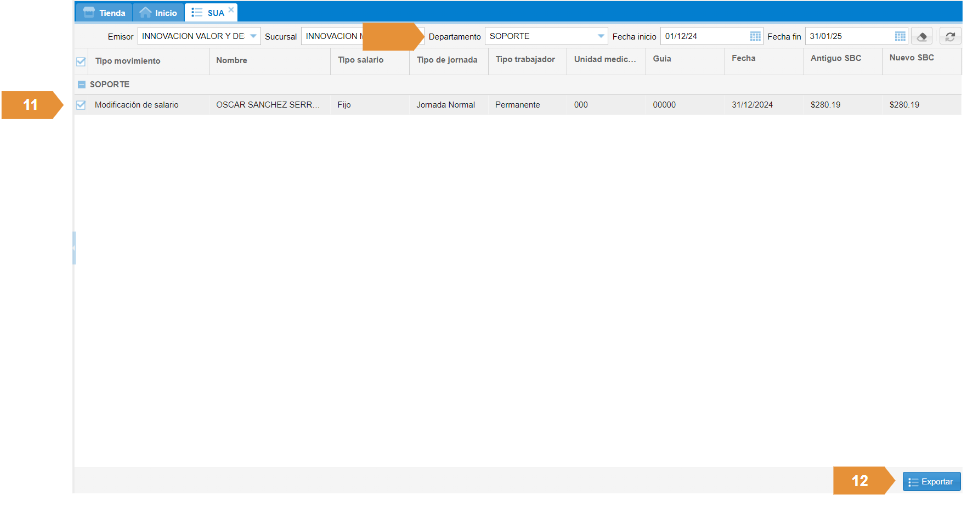The height and width of the screenshot is (505, 963).
Task: Click the Fecha fin date field
Action: coord(848,36)
